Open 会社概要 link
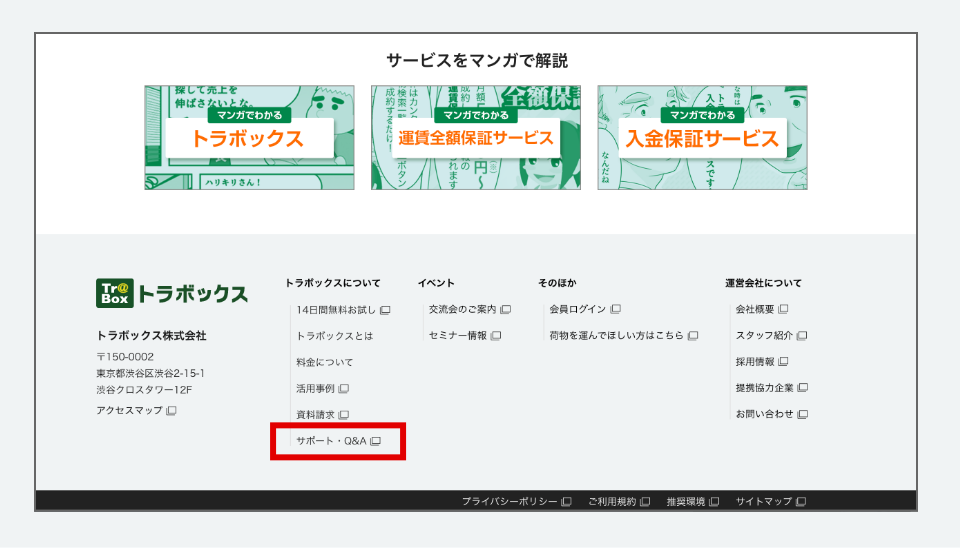This screenshot has width=960, height=548. 755,309
